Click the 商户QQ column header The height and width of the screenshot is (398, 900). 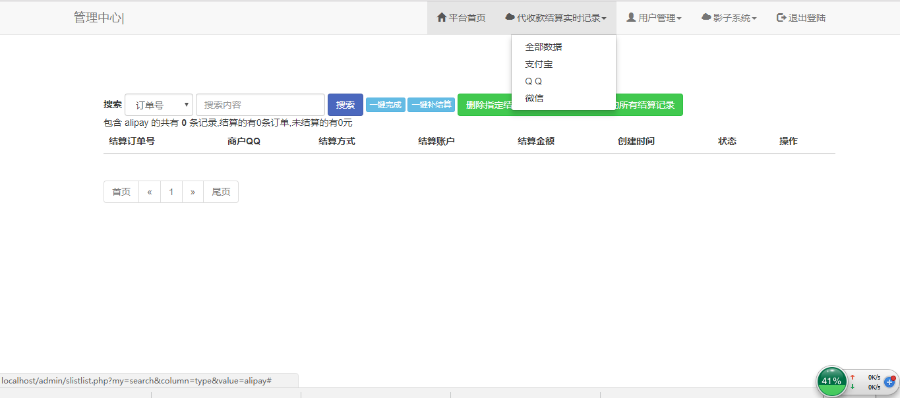coord(244,141)
